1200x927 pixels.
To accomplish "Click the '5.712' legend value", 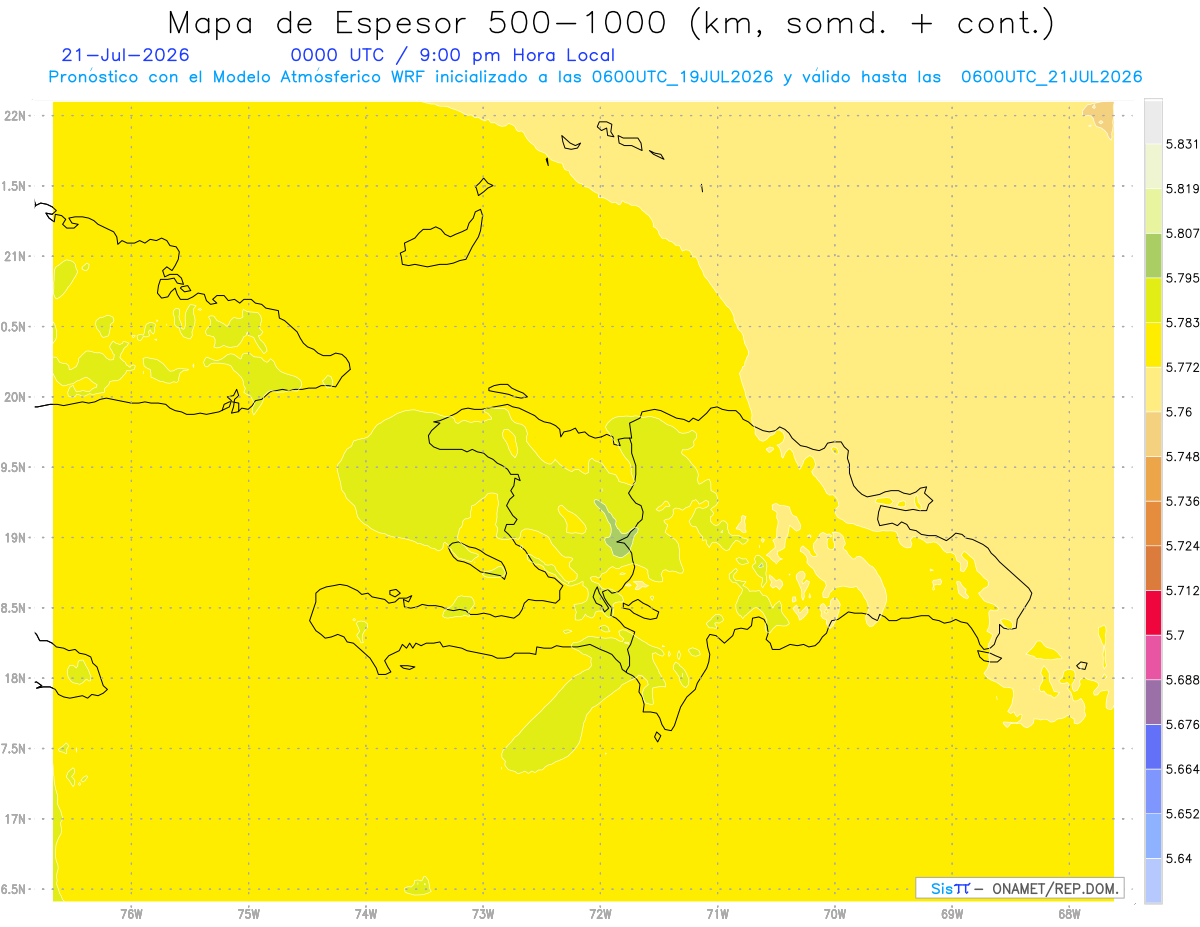I will [x=1182, y=590].
